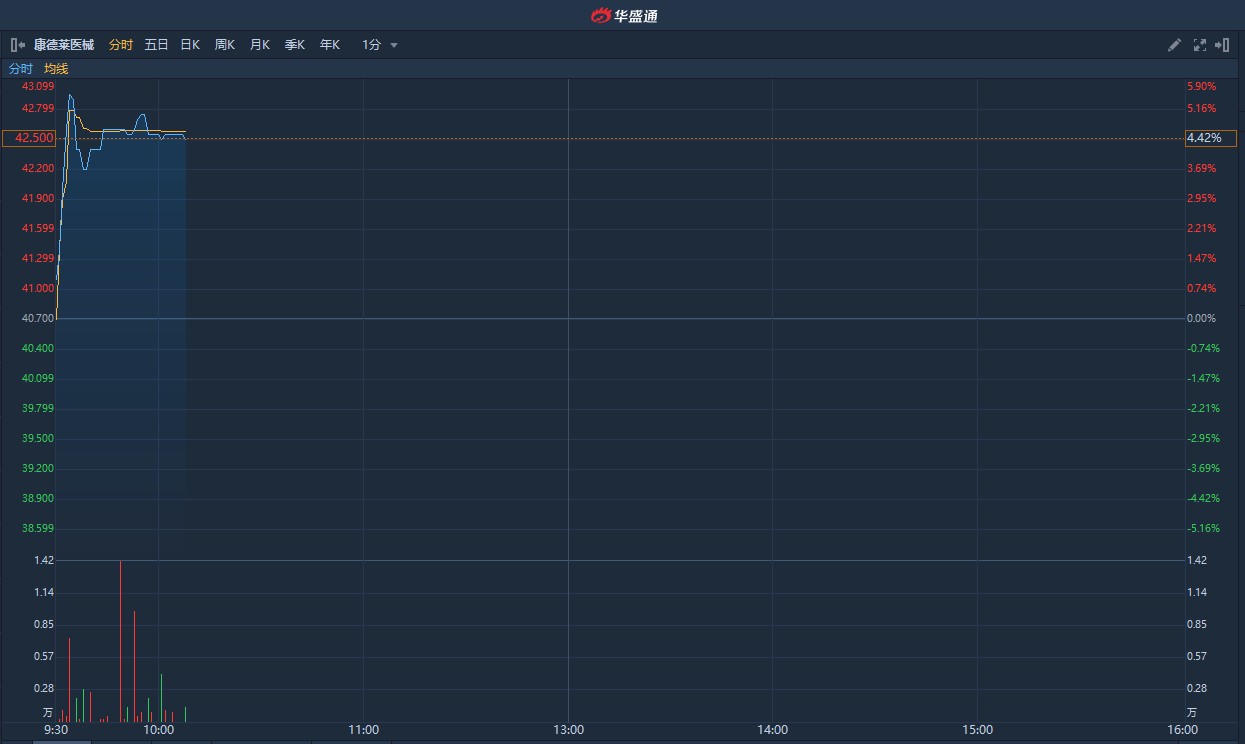Open the 周K chart tab
Viewport: 1245px width, 744px height.
tap(225, 45)
